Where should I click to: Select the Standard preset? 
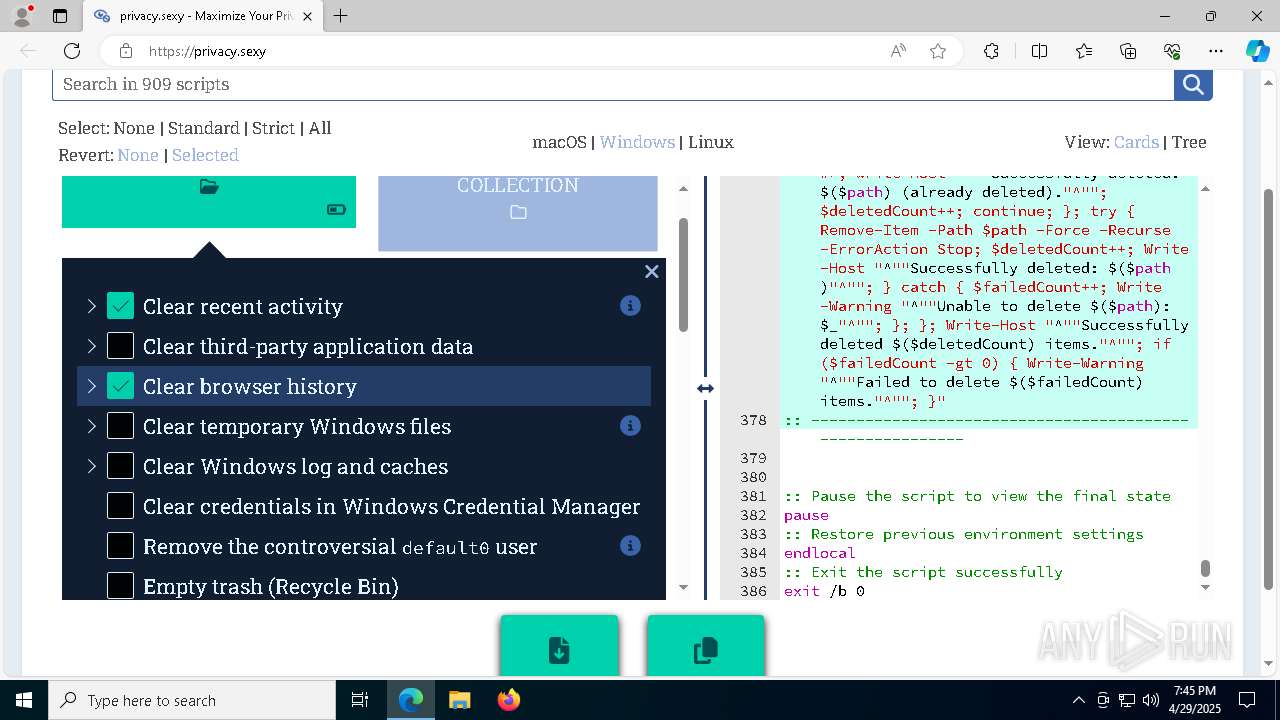[x=204, y=128]
